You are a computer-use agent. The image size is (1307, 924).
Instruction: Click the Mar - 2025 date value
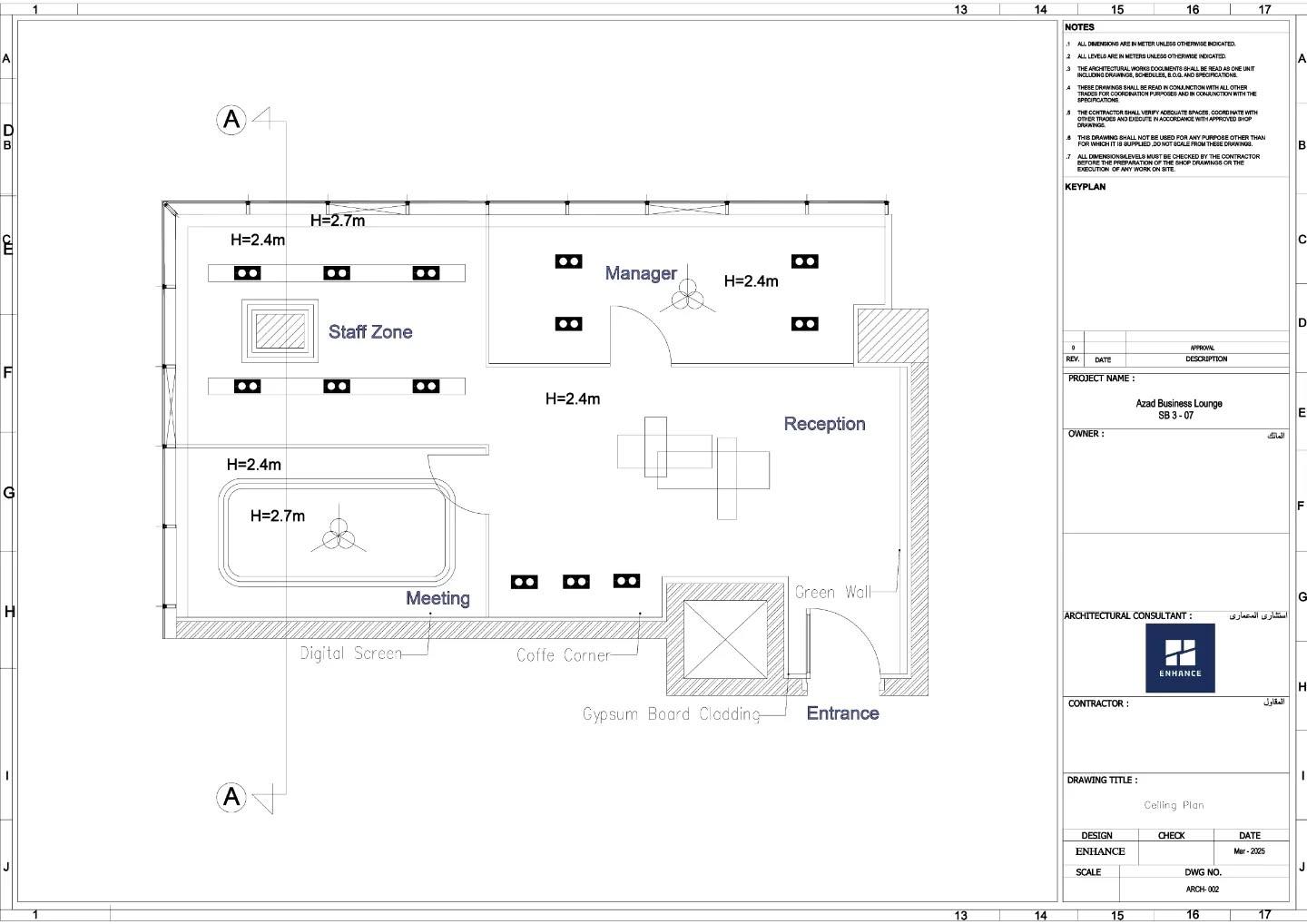click(x=1249, y=851)
